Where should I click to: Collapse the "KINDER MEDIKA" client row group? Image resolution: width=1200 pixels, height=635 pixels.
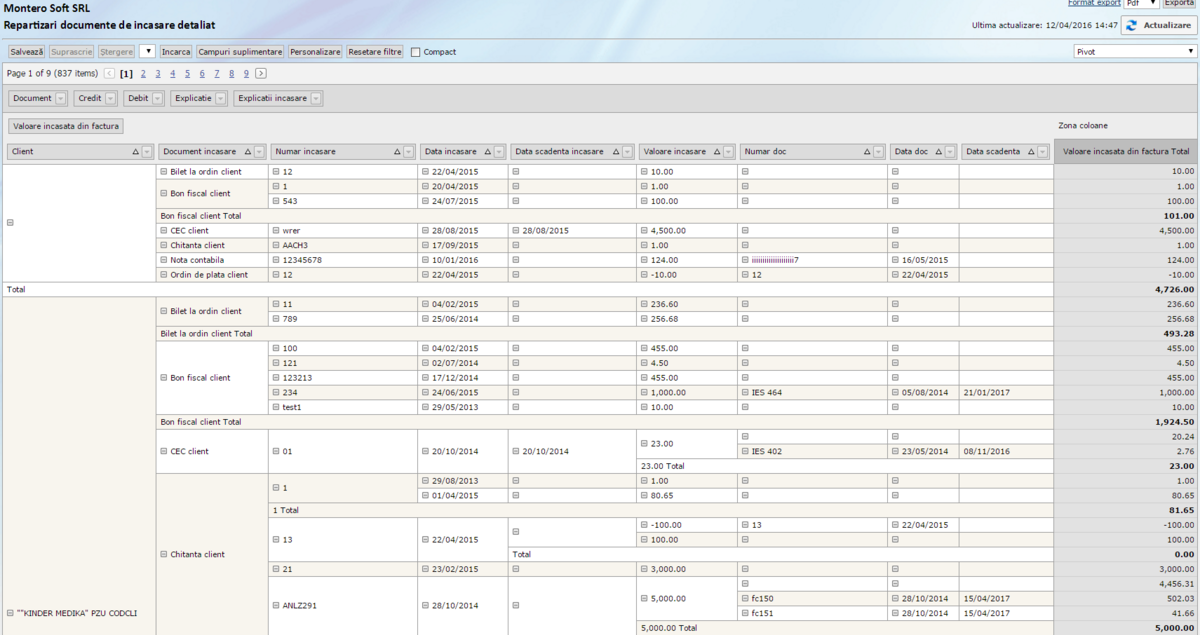point(10,613)
